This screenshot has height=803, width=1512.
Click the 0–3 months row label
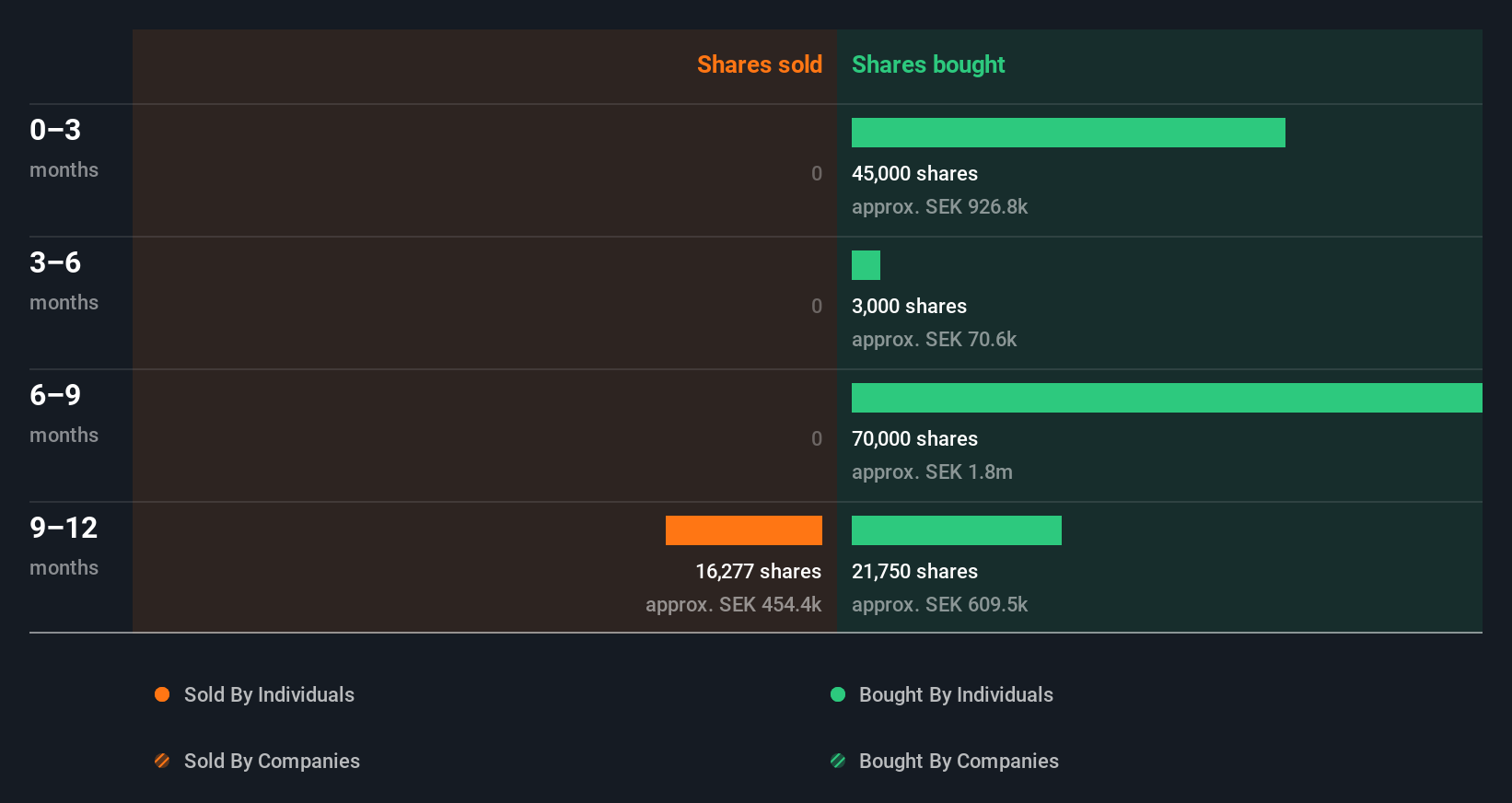(64, 147)
